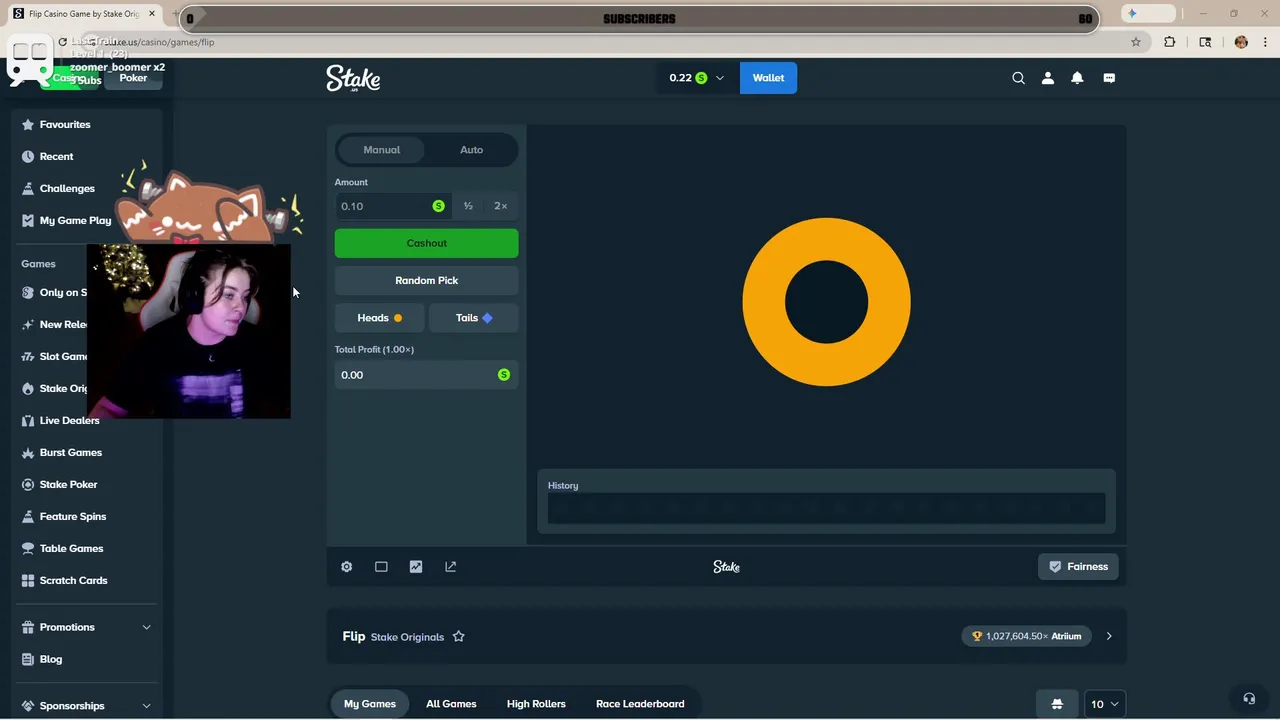Viewport: 1280px width, 720px height.
Task: Click the orange heads coin
Action: pos(826,302)
